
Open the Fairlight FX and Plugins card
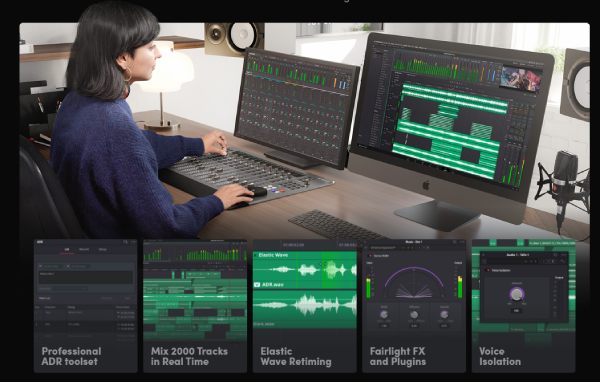[414, 306]
